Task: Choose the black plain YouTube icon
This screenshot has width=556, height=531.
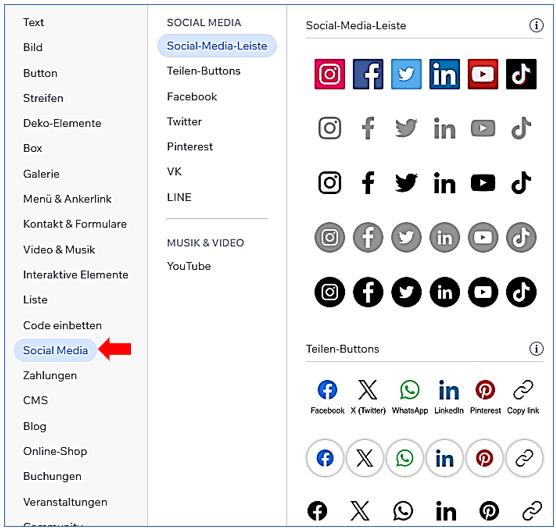Action: point(483,183)
